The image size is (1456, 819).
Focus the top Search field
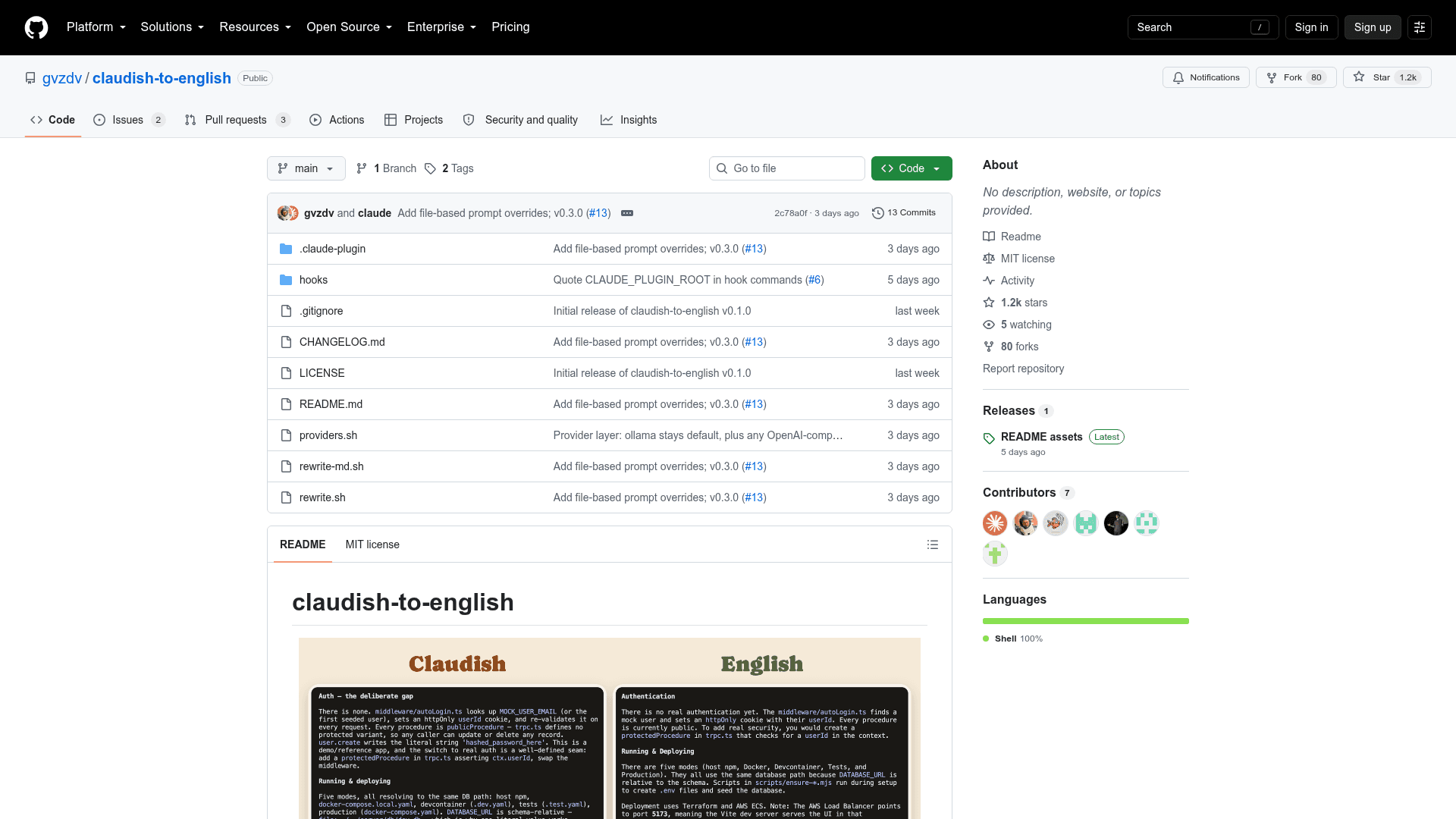pos(1203,27)
